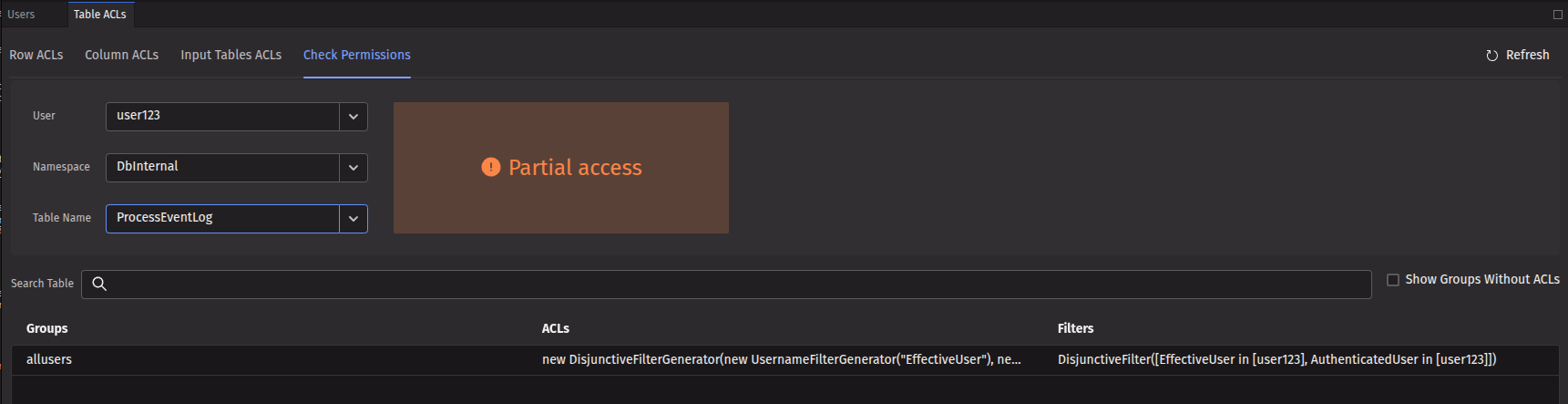Screen dimensions: 1568x404
Task: Click the search magnifier icon
Action: [99, 284]
